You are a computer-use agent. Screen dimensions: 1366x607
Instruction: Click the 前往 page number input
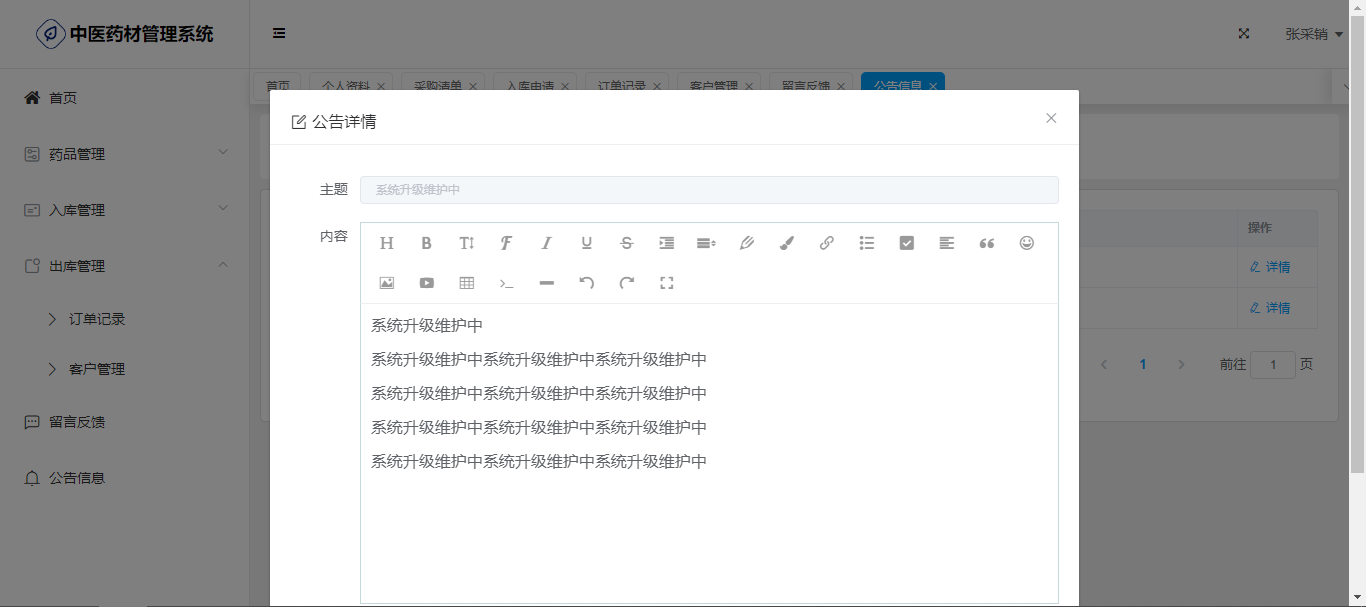[x=1273, y=365]
